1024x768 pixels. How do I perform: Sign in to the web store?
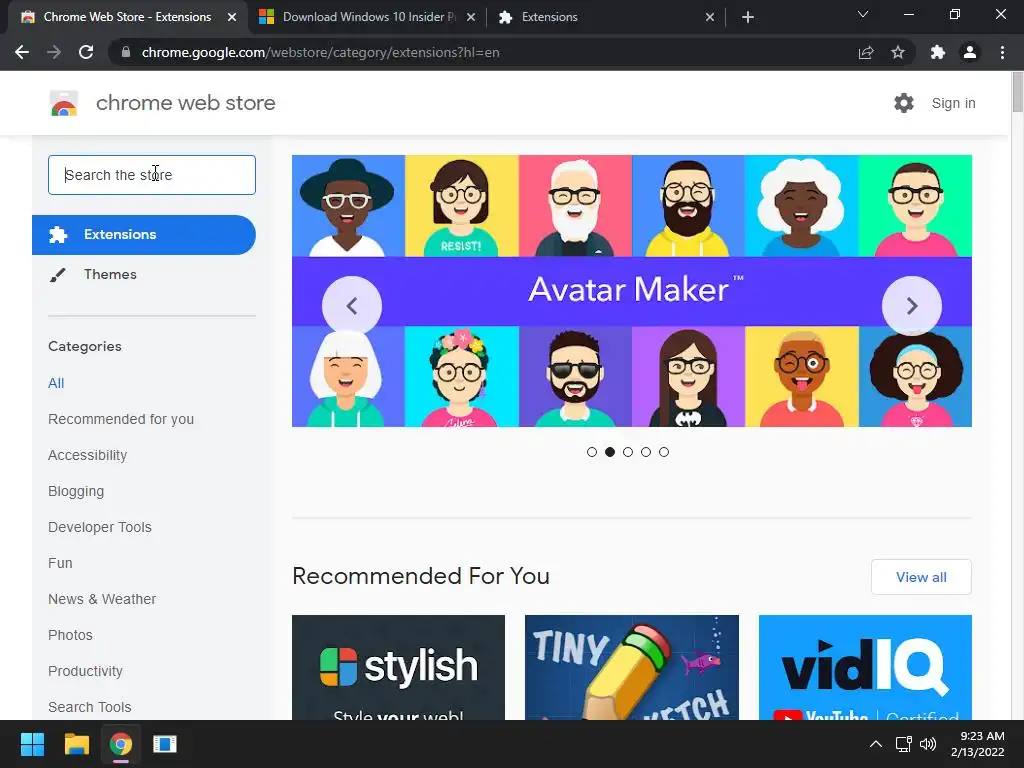(953, 103)
